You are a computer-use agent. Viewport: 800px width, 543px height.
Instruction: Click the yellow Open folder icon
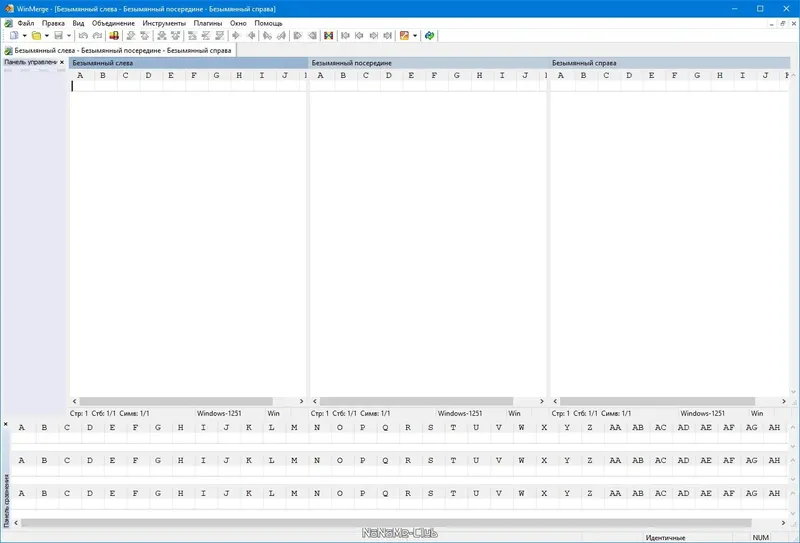click(x=36, y=36)
